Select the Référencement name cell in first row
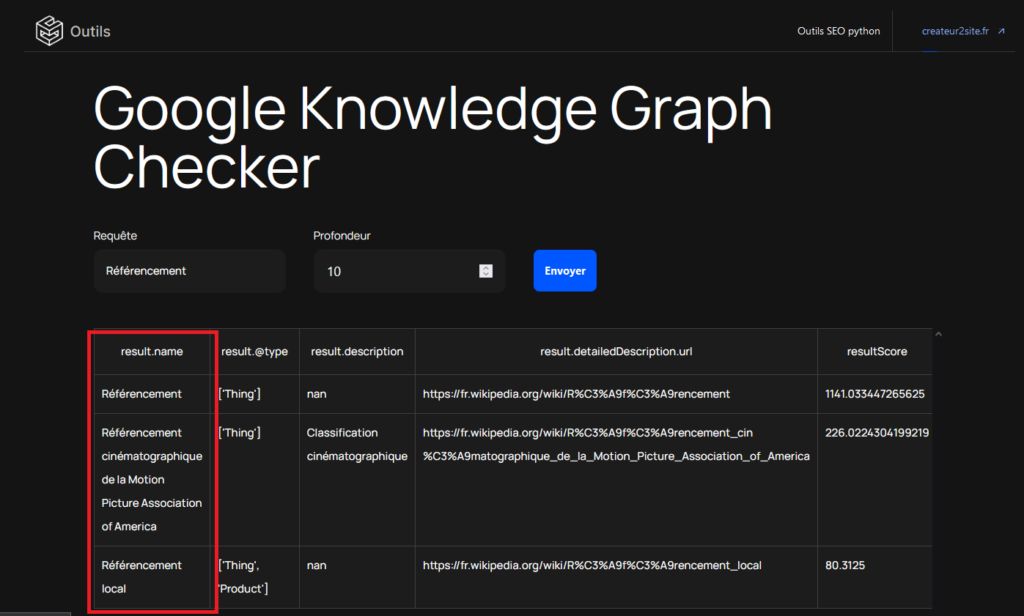This screenshot has height=616, width=1024. click(152, 394)
